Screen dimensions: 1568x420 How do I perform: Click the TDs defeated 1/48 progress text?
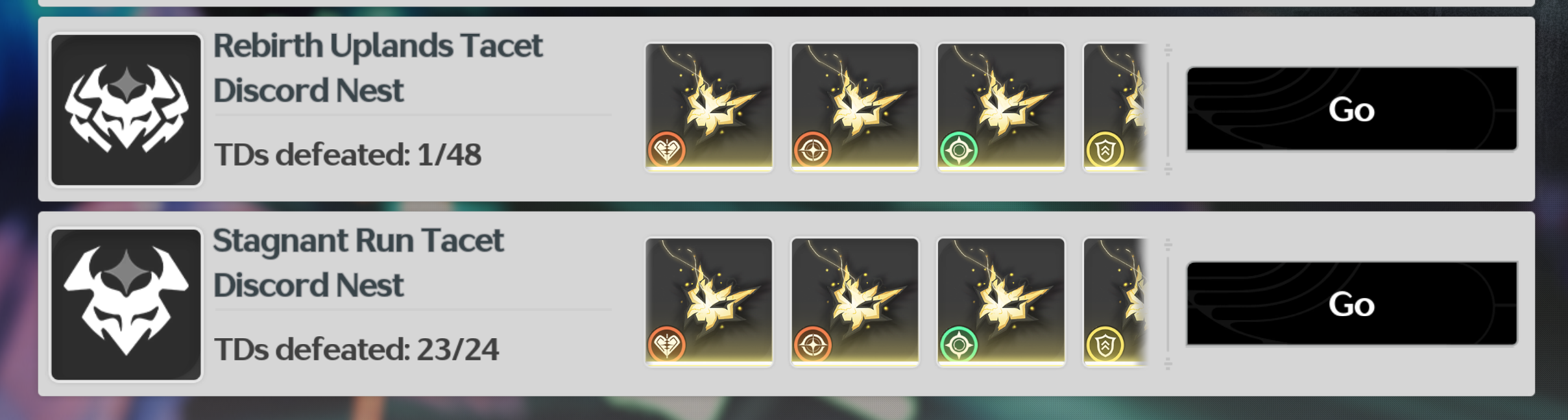(348, 154)
